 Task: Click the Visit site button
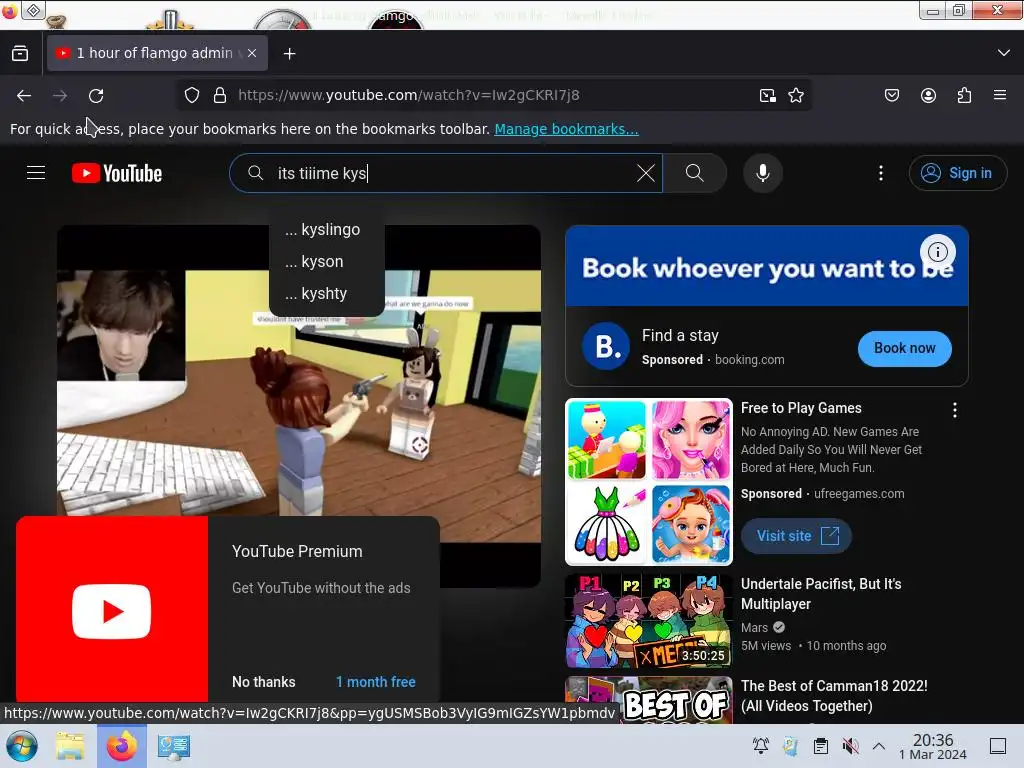pos(796,536)
